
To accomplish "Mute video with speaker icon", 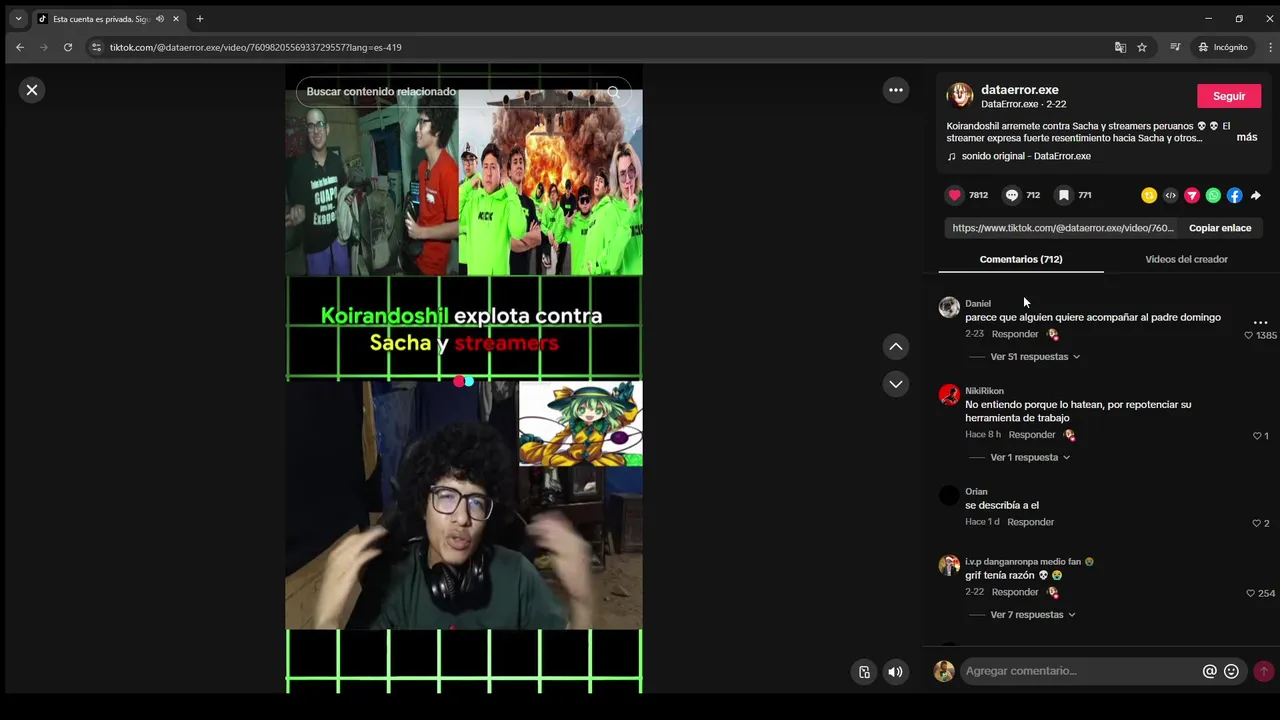I will tap(895, 672).
